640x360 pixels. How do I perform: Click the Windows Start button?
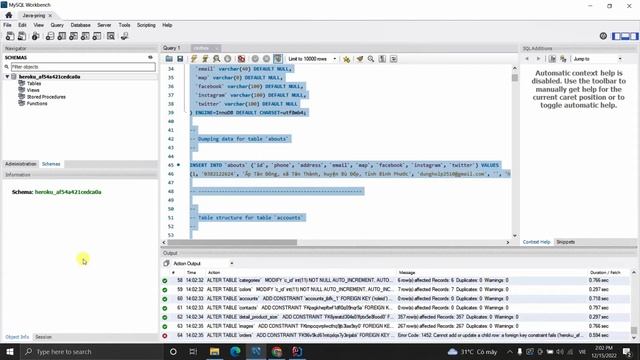pos(9,351)
